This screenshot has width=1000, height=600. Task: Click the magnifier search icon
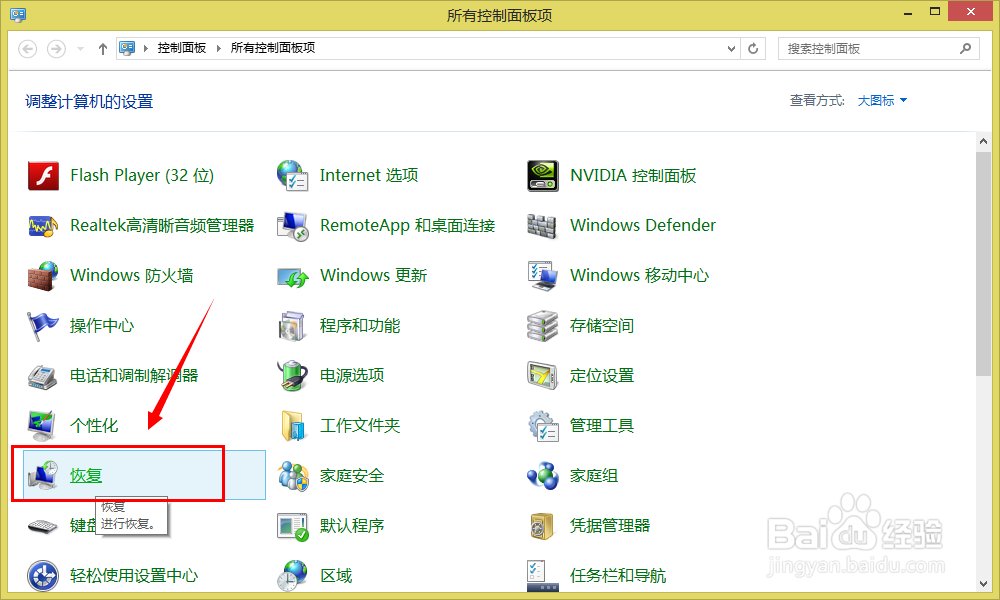click(966, 48)
